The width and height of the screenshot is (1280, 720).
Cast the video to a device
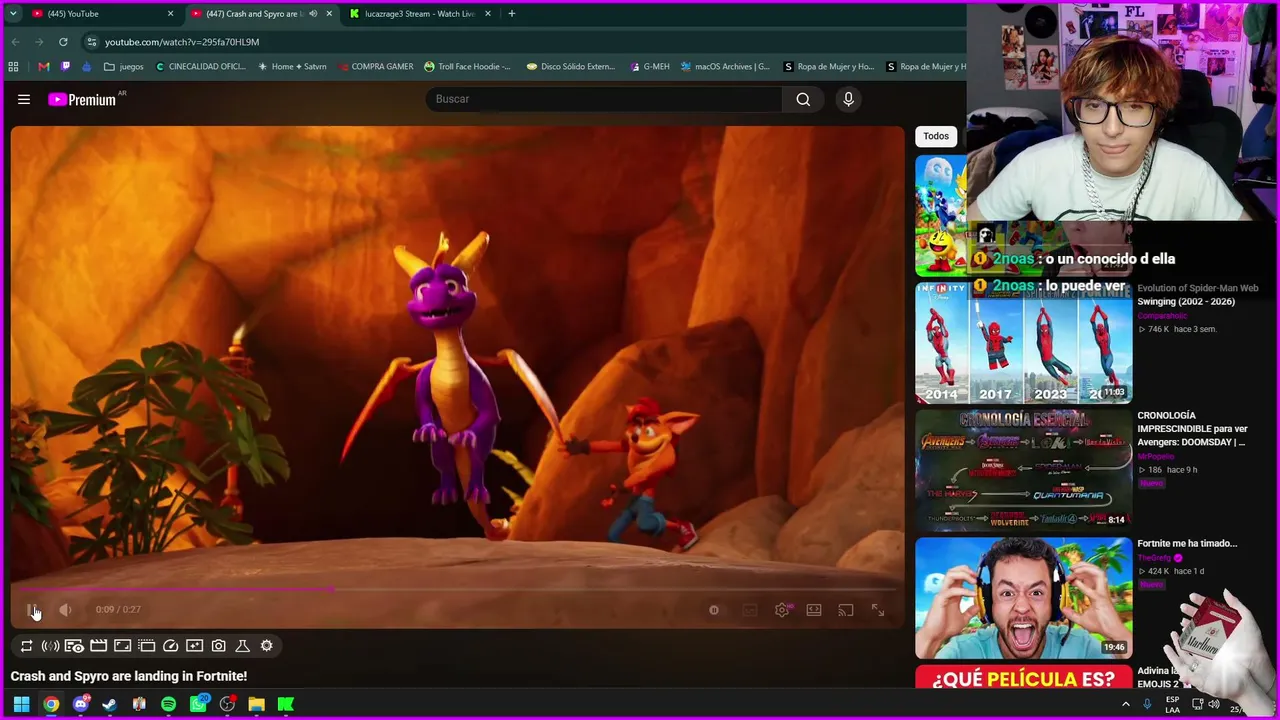click(846, 610)
